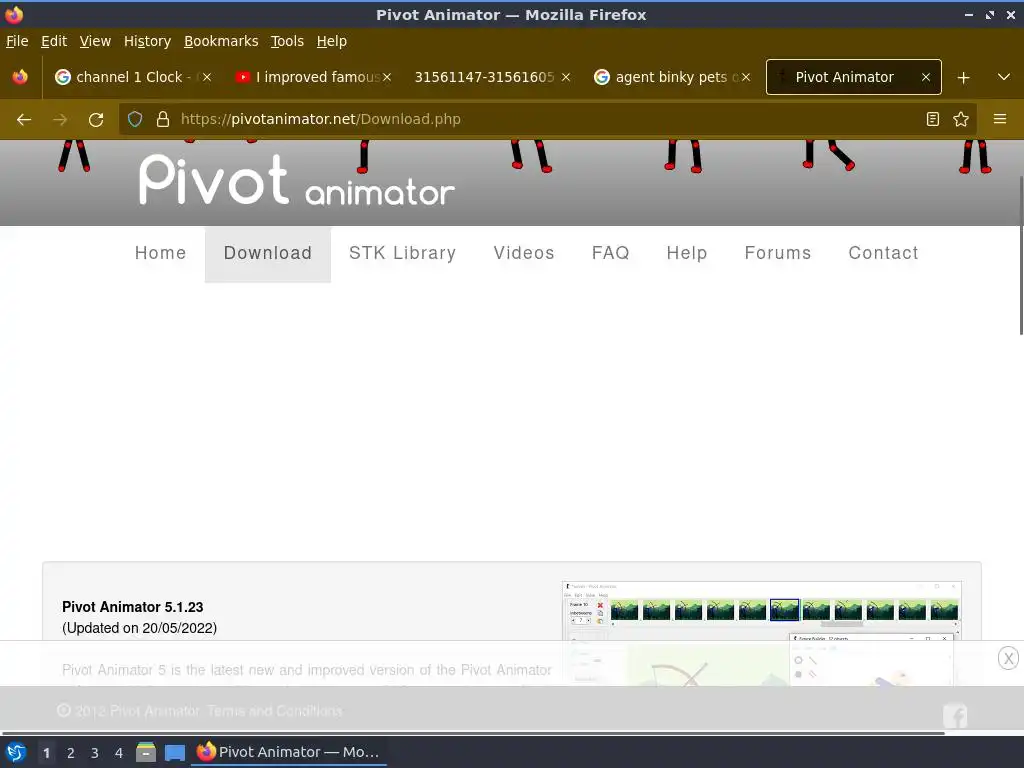1024x768 pixels.
Task: Click the Download nav link
Action: coord(268,253)
